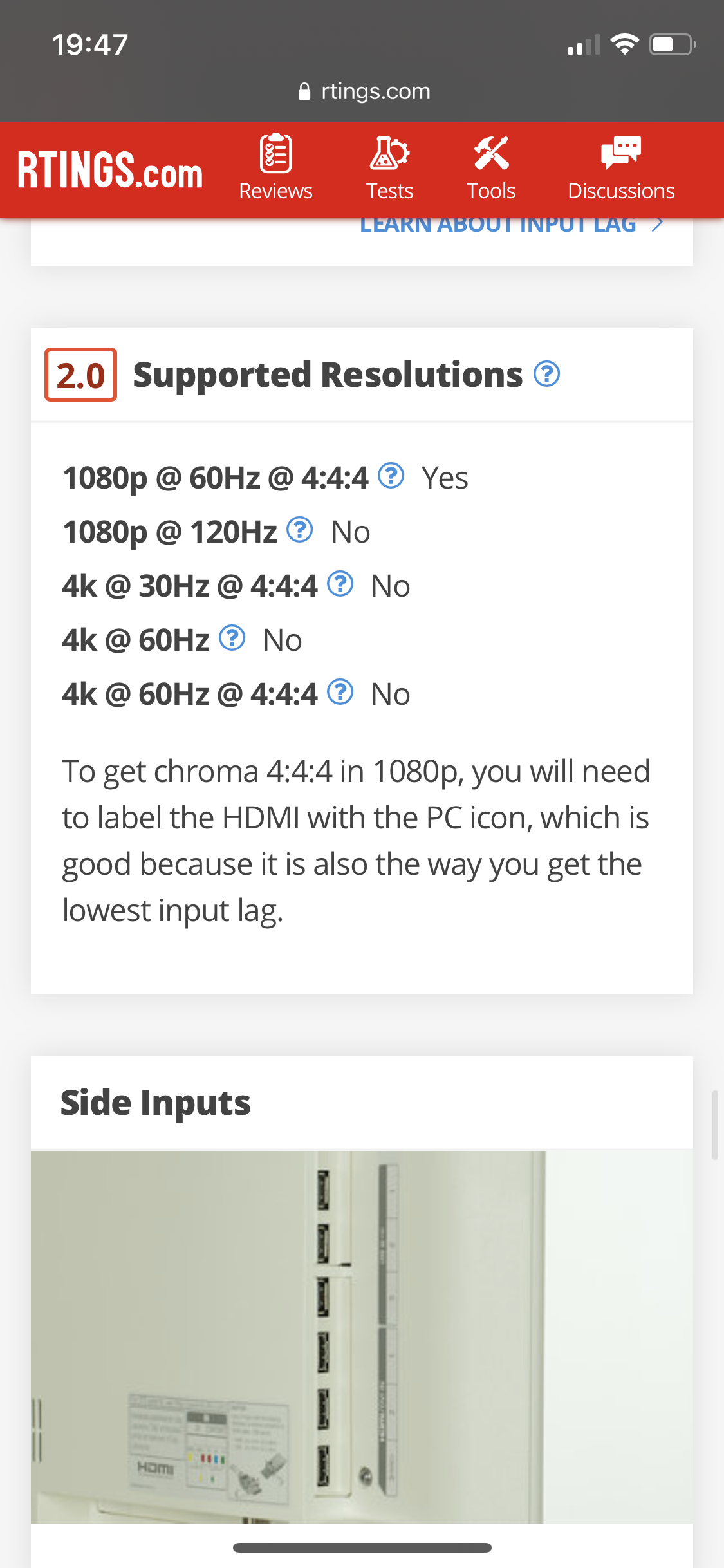Click help icon next to 1080p @ 120Hz
Screen dimensions: 724x1568
(x=300, y=530)
